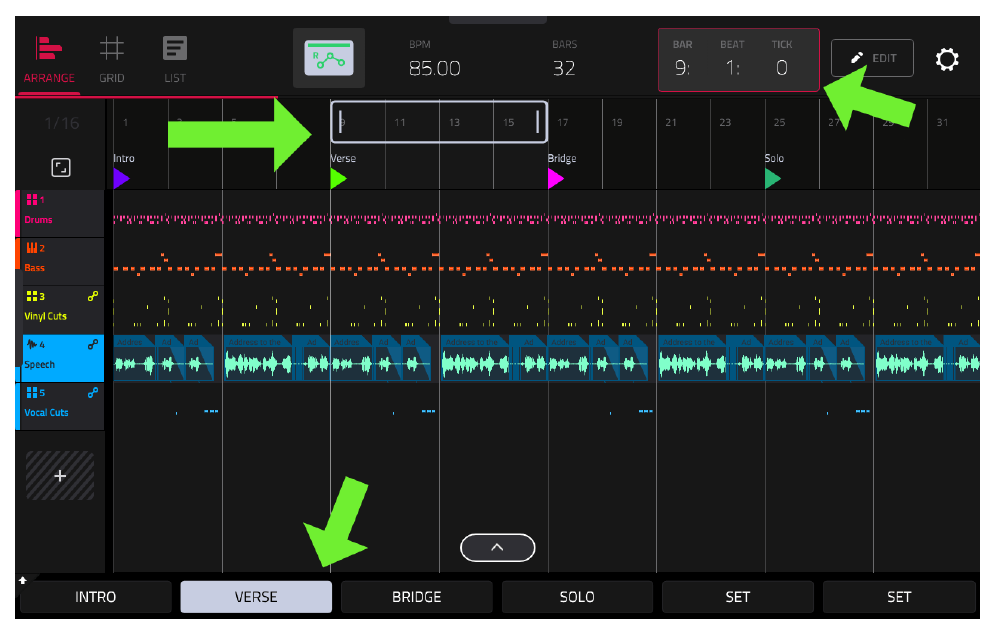Select the Vocal Cuts track header

pyautogui.click(x=60, y=407)
